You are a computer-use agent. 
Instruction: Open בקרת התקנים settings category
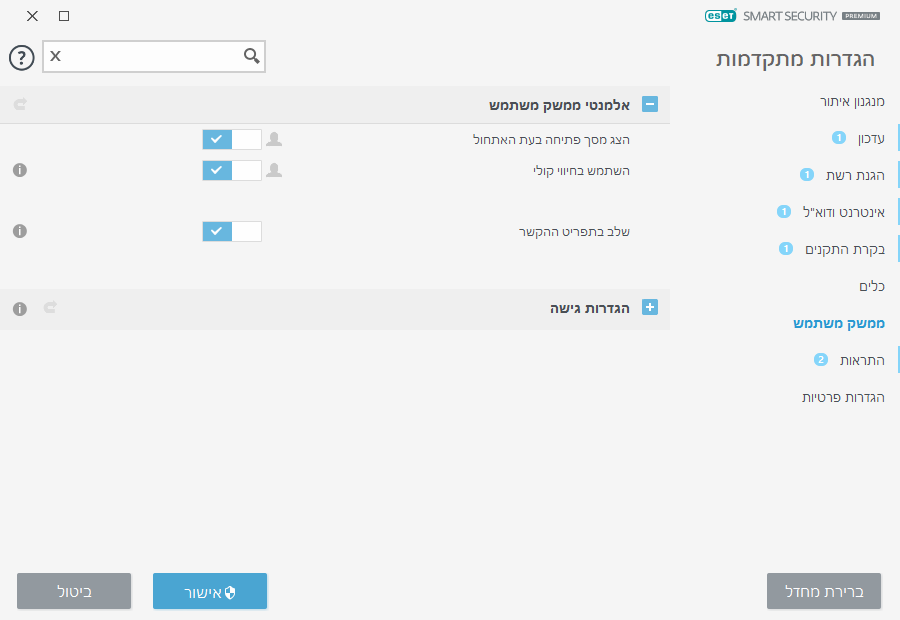point(845,249)
